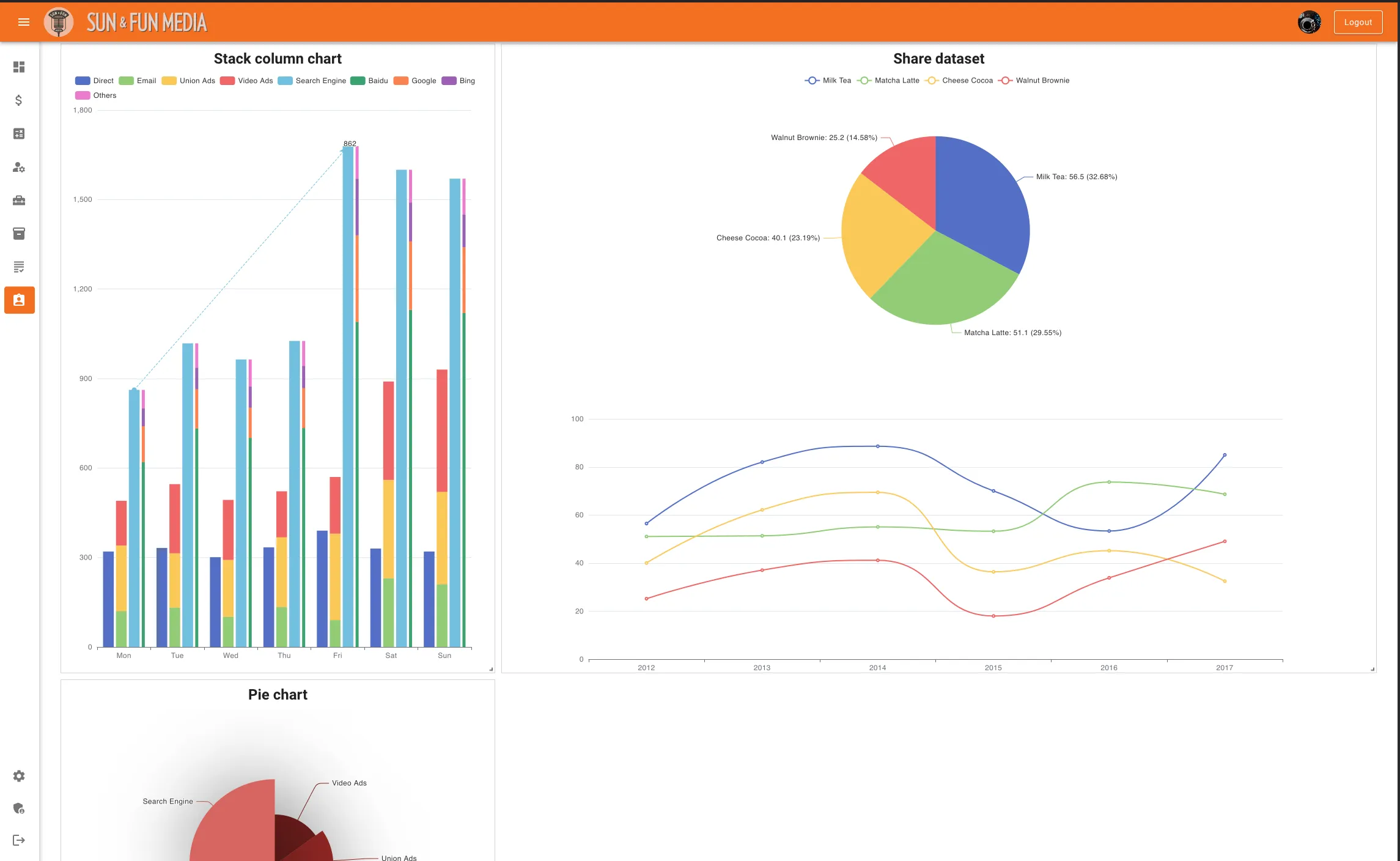
Task: Click the "Sun" x-axis label
Action: coord(444,656)
